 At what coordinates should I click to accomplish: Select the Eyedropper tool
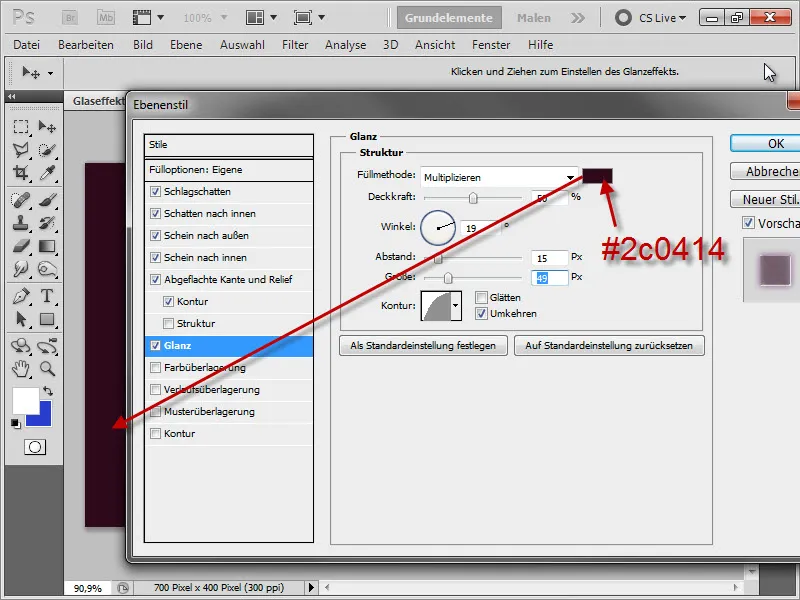coord(47,173)
